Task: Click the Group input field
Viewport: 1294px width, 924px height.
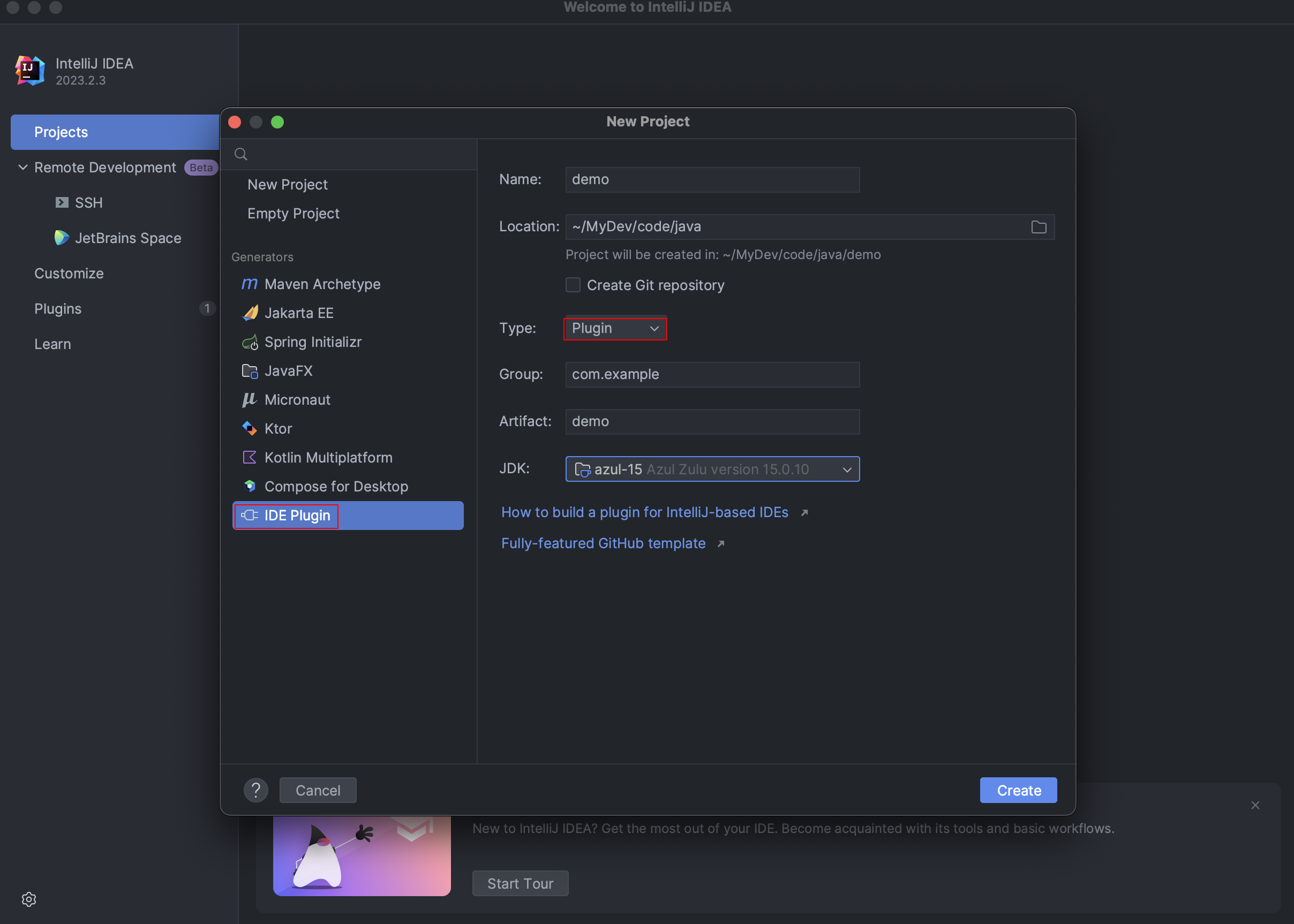Action: coord(712,374)
